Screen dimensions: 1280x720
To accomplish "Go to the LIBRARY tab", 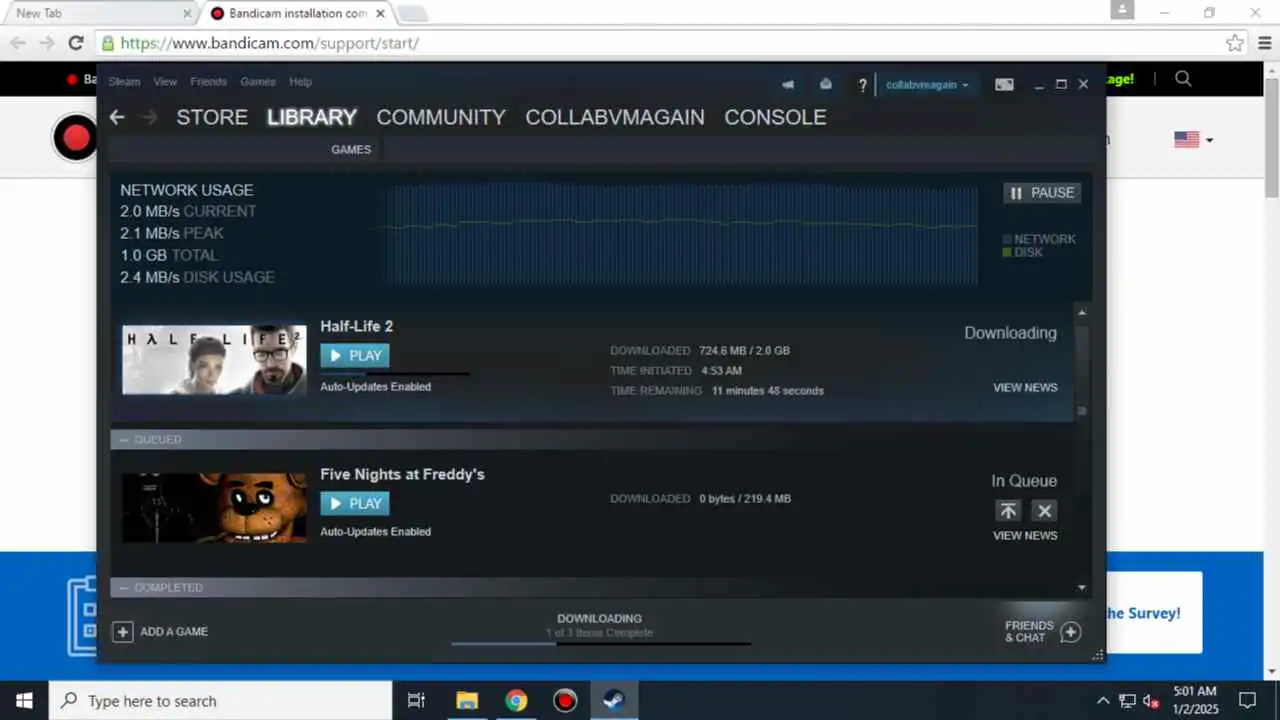I will (312, 117).
